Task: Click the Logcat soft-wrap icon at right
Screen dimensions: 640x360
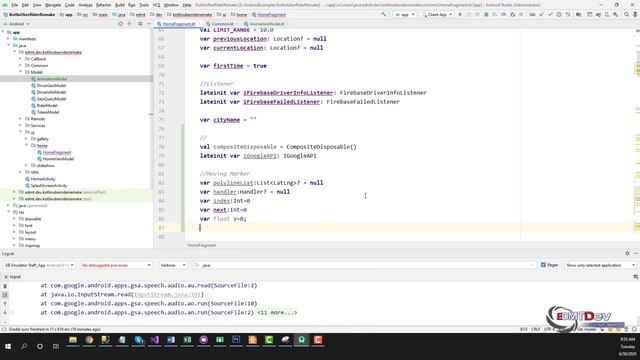Action: [x=636, y=277]
